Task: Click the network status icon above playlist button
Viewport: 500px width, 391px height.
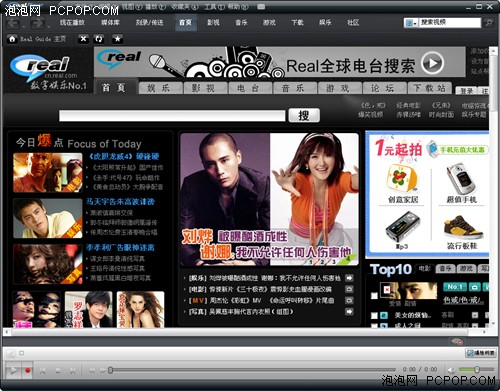Action: tap(457, 341)
